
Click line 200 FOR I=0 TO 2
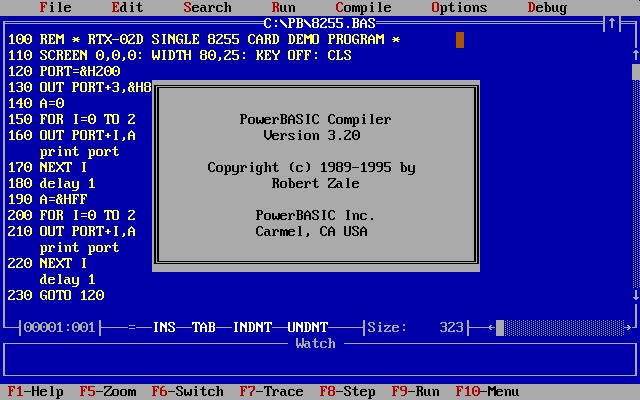pos(71,215)
